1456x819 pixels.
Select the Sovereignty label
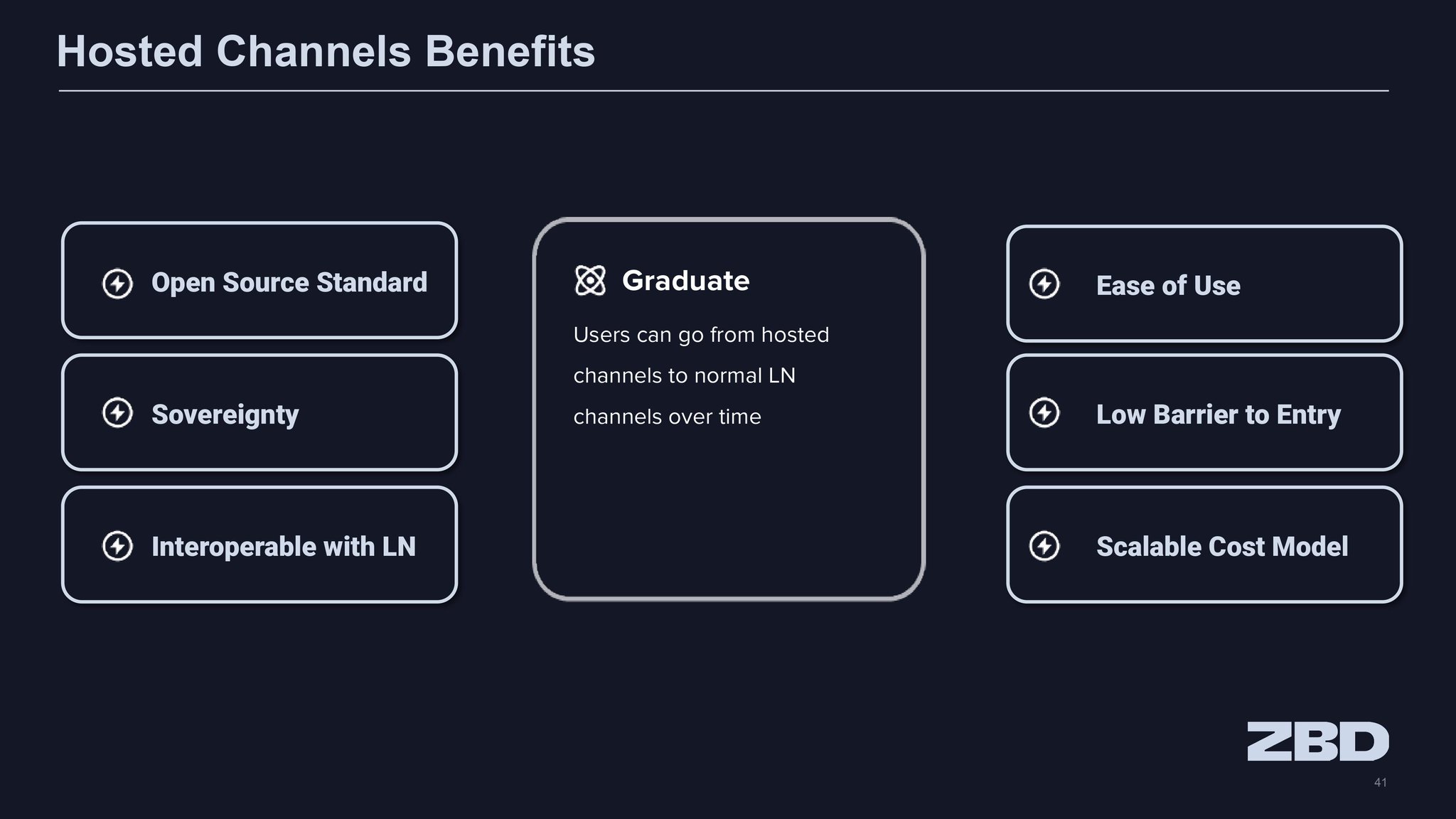pos(225,414)
